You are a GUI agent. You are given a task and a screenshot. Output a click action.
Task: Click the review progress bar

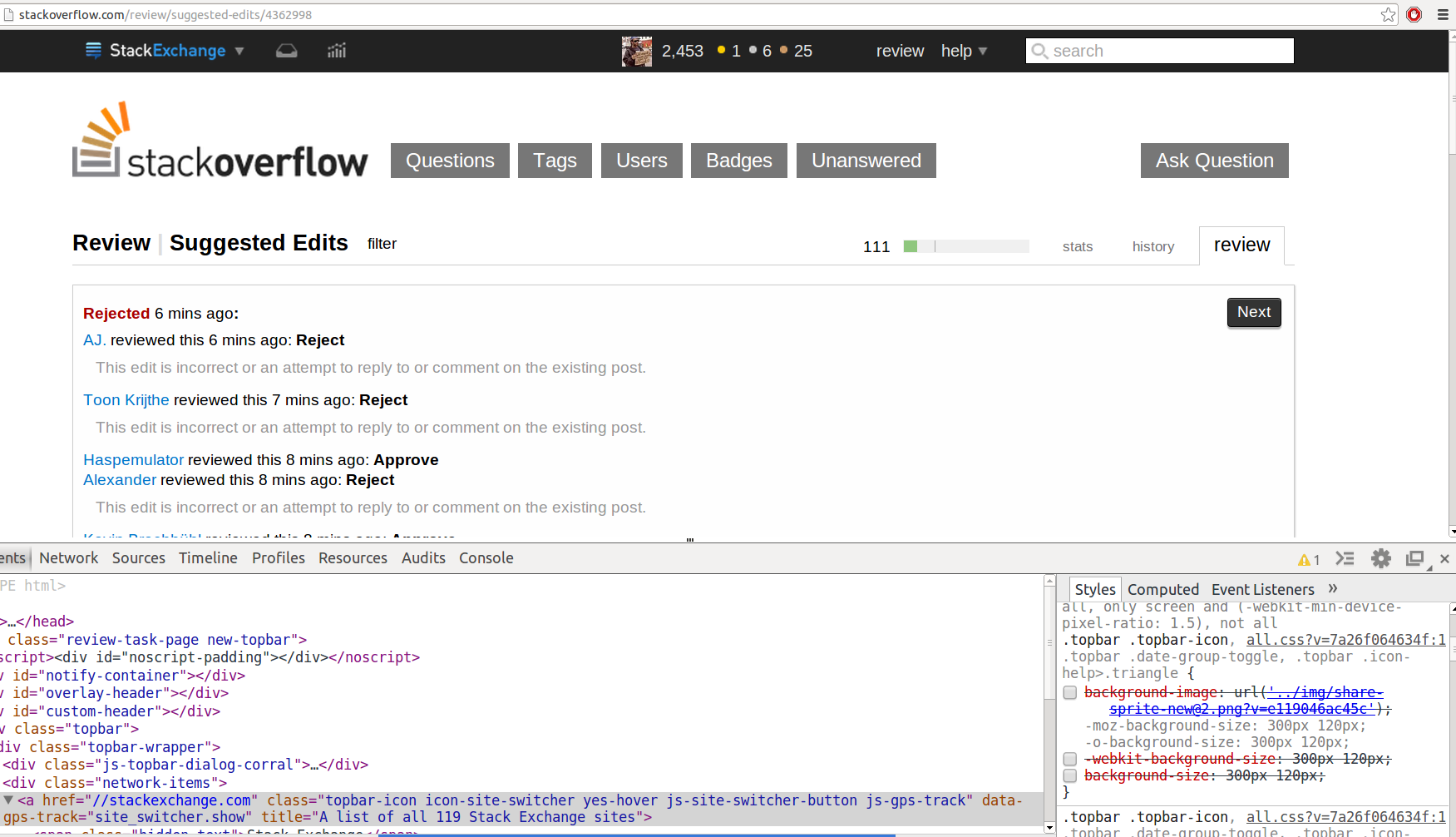(966, 246)
